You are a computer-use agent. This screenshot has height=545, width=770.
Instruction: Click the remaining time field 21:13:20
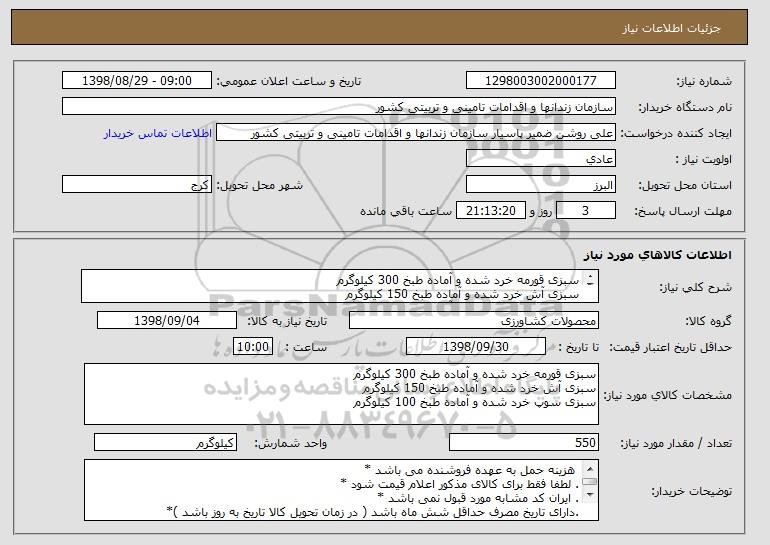[491, 211]
